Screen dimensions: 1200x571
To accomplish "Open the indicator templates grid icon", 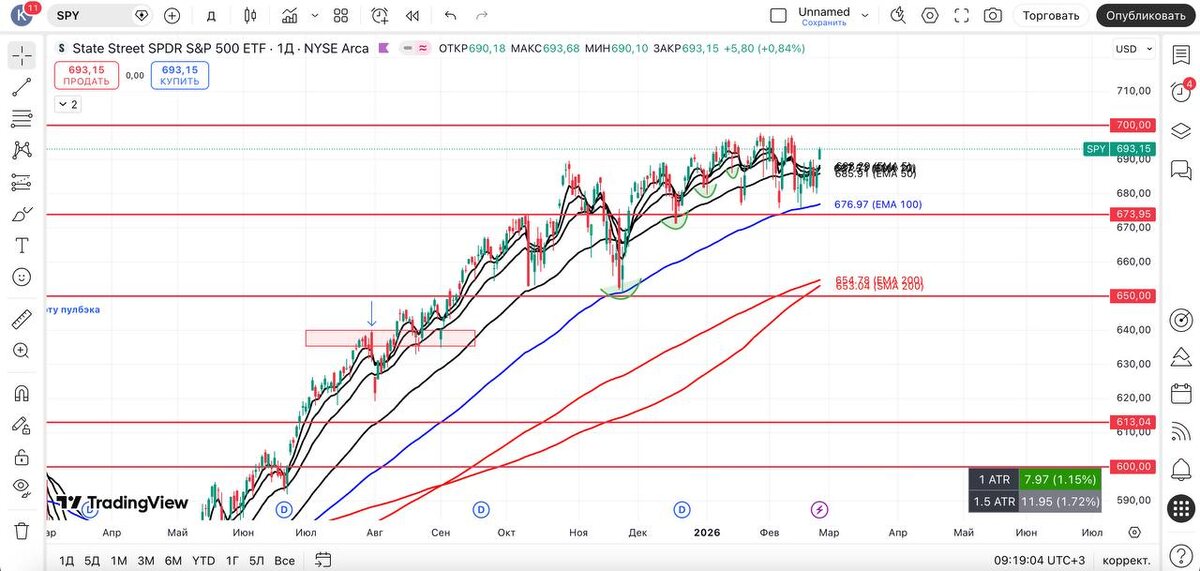I will (341, 16).
